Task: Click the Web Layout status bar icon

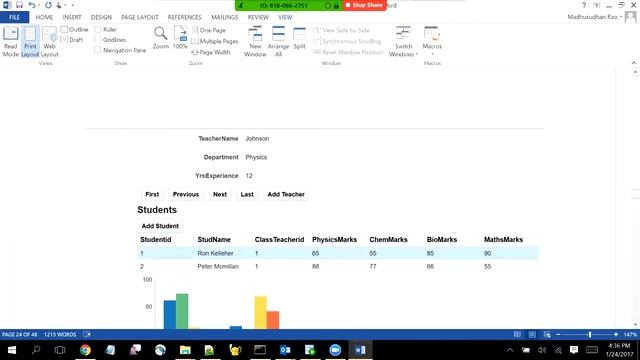Action: [547, 334]
